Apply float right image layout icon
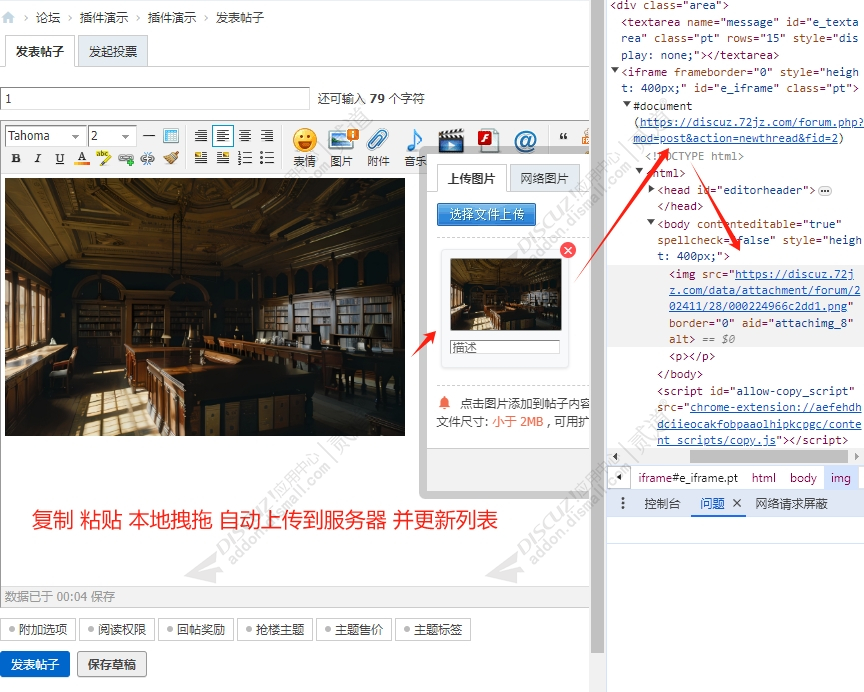The image size is (864, 692). click(223, 158)
